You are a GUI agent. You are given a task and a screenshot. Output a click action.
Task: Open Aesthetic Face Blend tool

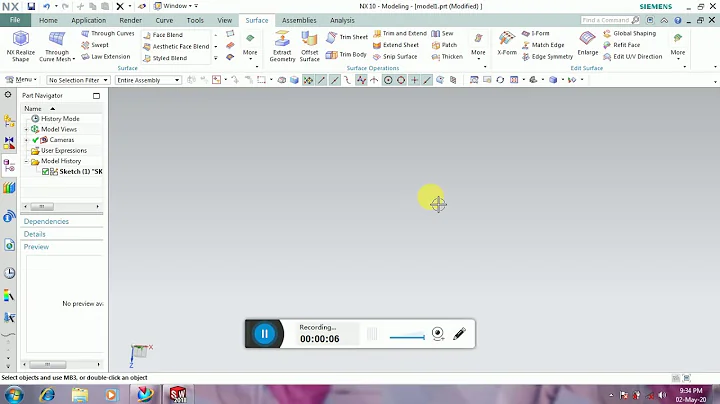click(176, 46)
